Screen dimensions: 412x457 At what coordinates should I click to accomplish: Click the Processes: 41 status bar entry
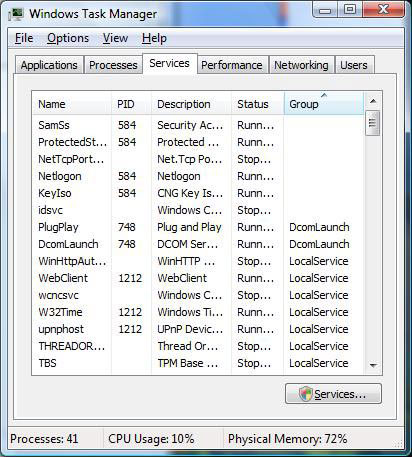[x=44, y=439]
